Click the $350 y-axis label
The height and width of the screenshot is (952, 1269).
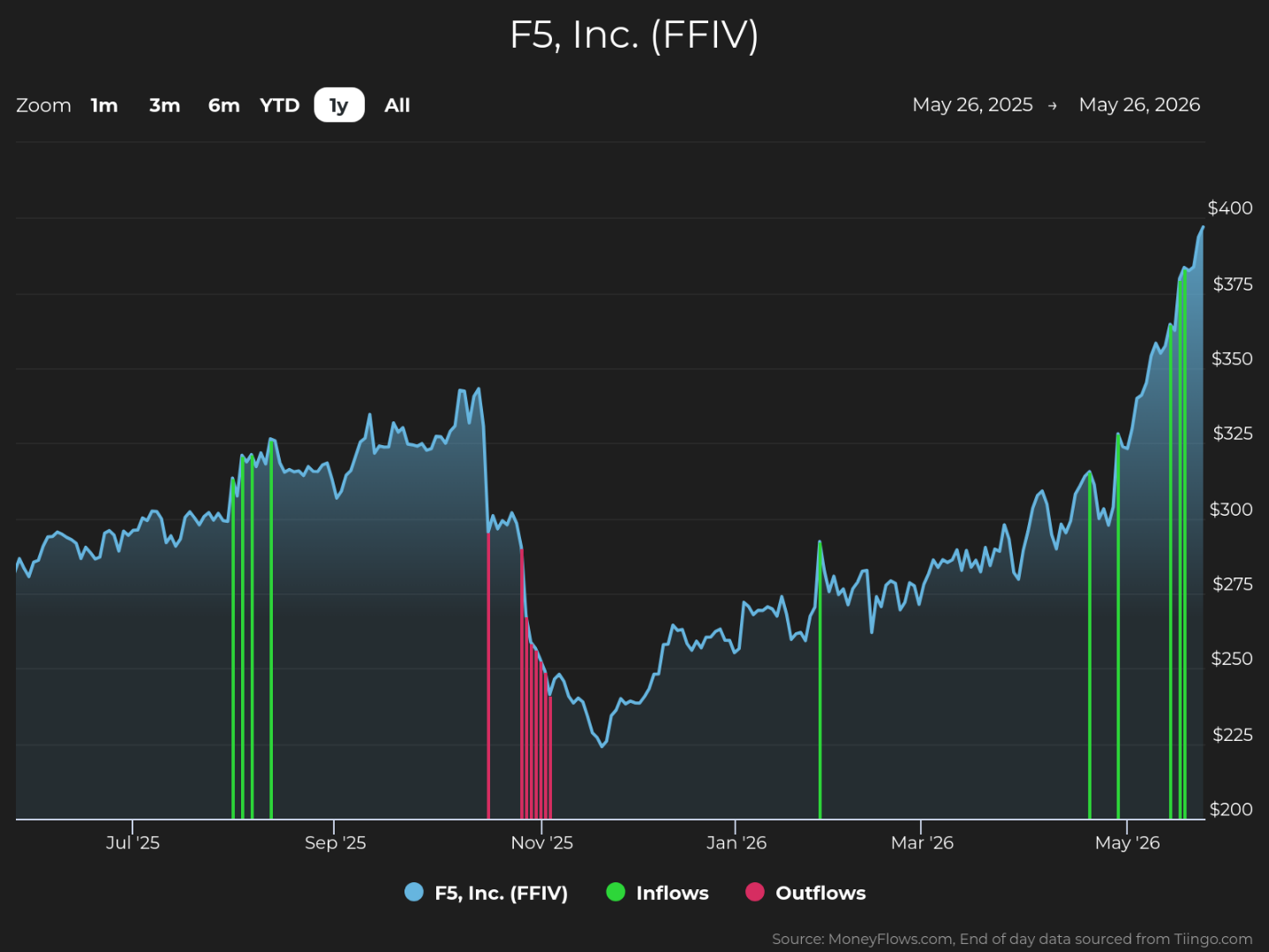1232,359
